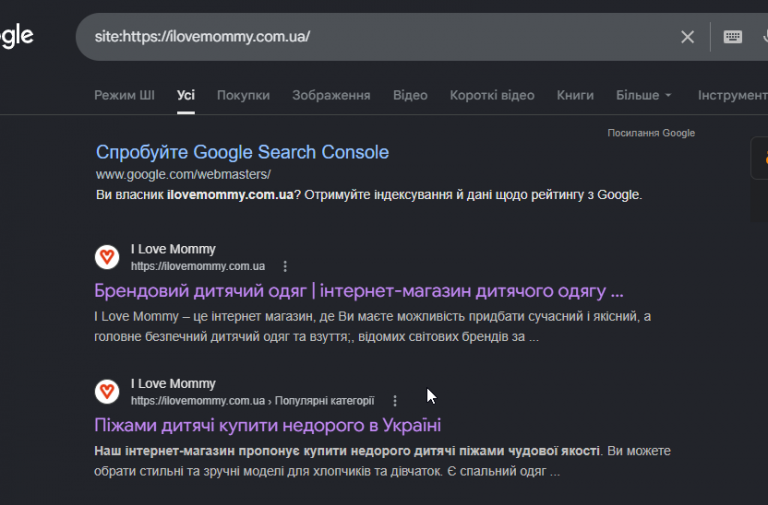768x505 pixels.
Task: Click heart favicon of the Піжами result
Action: [x=107, y=391]
